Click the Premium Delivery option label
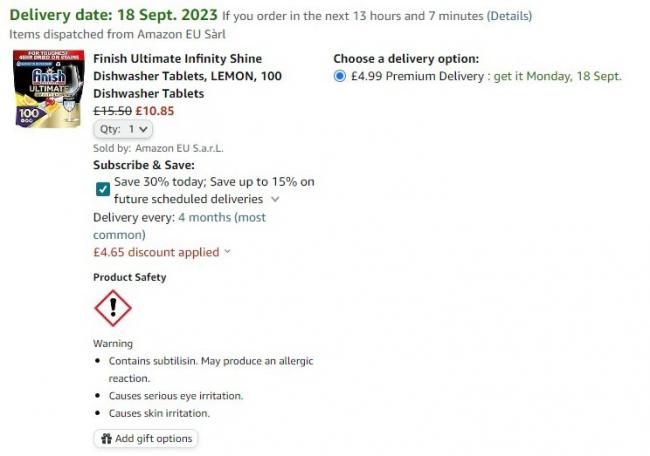The height and width of the screenshot is (456, 650). [x=486, y=76]
